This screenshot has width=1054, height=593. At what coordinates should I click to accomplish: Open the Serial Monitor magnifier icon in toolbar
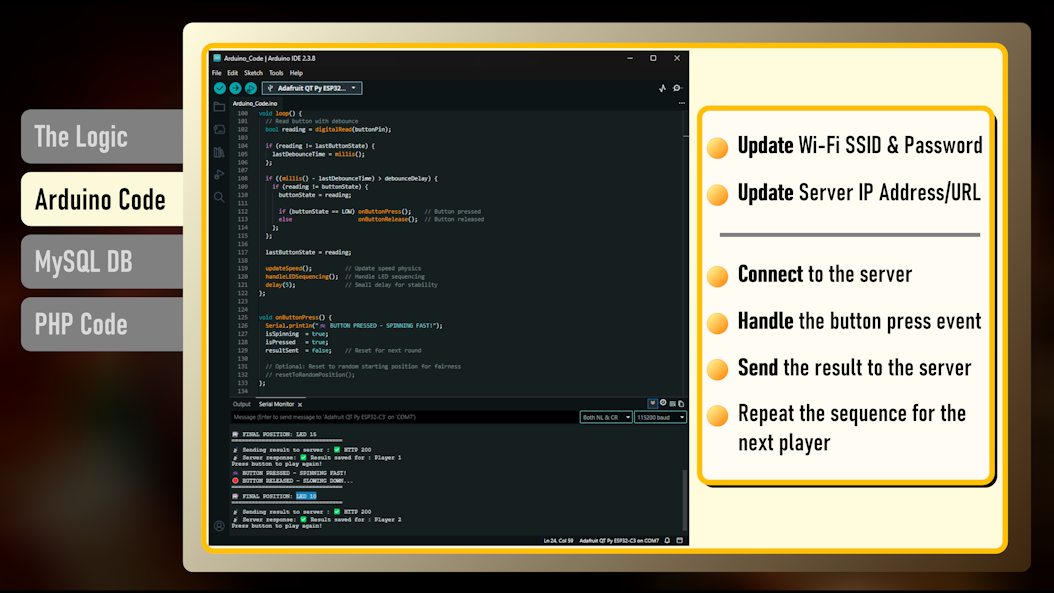[677, 88]
